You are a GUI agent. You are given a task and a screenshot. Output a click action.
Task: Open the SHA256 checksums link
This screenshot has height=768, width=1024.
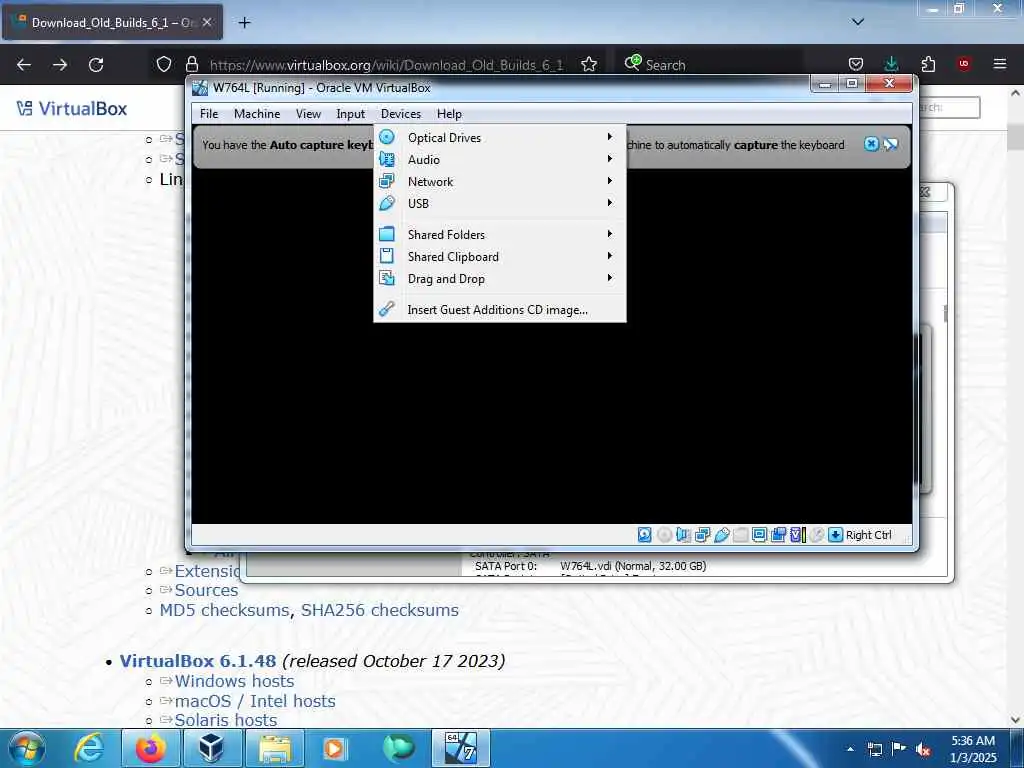(x=379, y=610)
